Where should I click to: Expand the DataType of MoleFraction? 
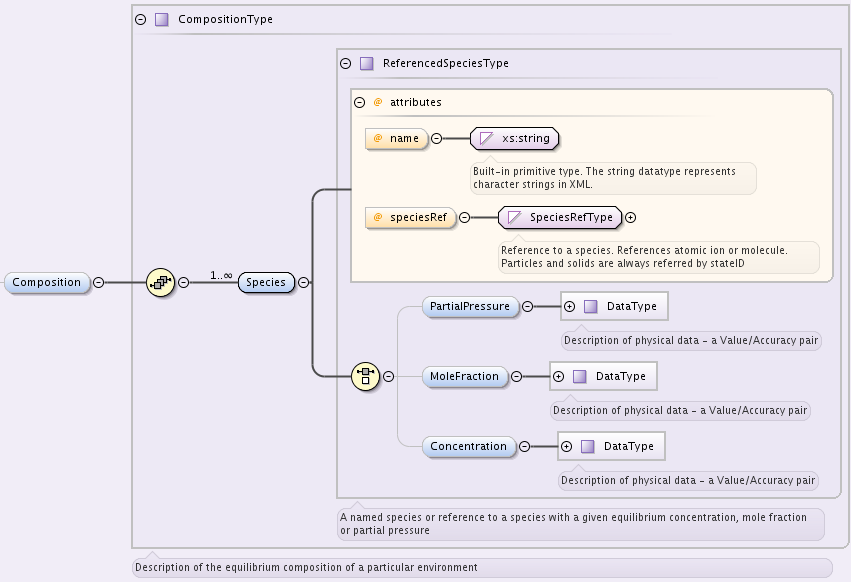point(558,377)
